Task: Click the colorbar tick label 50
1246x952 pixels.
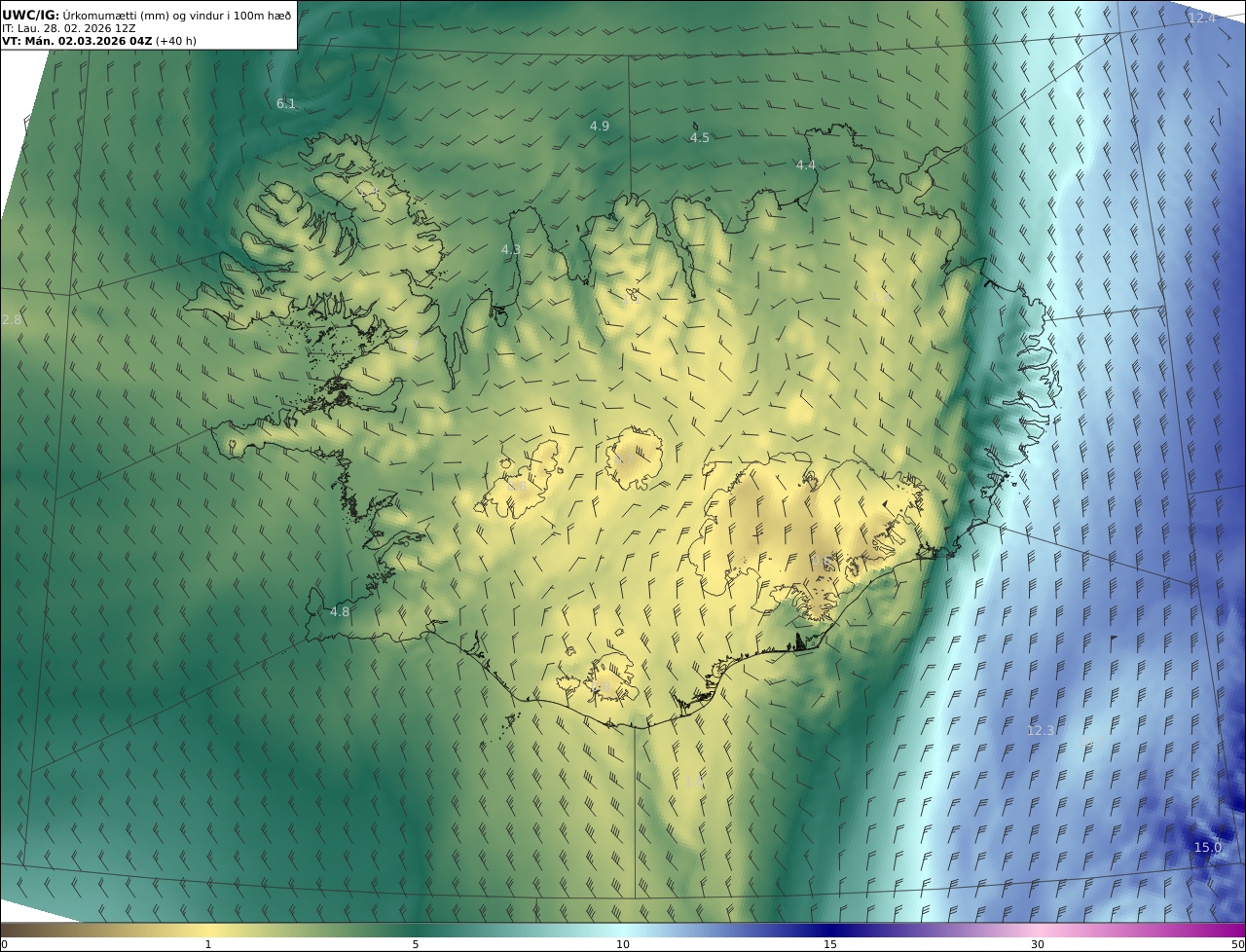Action: pos(1237,944)
